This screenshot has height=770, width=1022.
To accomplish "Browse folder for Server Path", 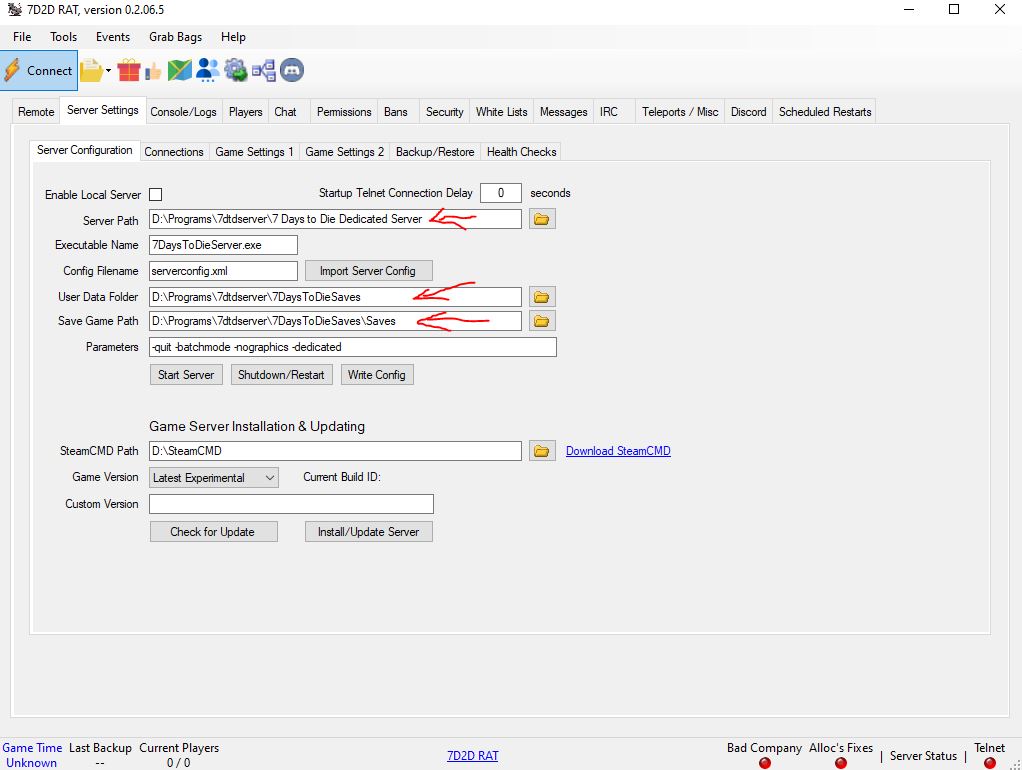I will tap(542, 219).
